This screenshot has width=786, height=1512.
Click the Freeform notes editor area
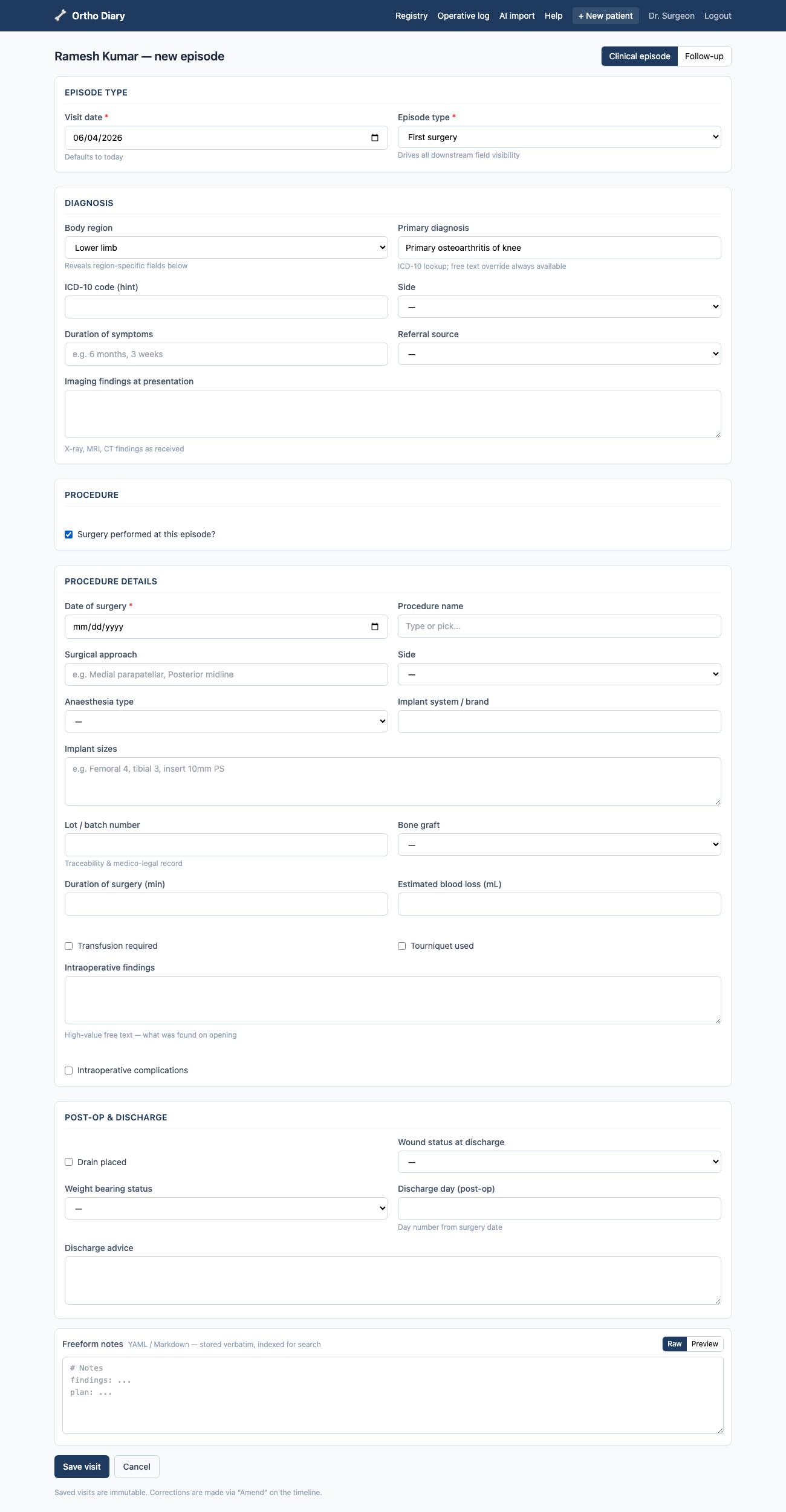click(393, 1395)
